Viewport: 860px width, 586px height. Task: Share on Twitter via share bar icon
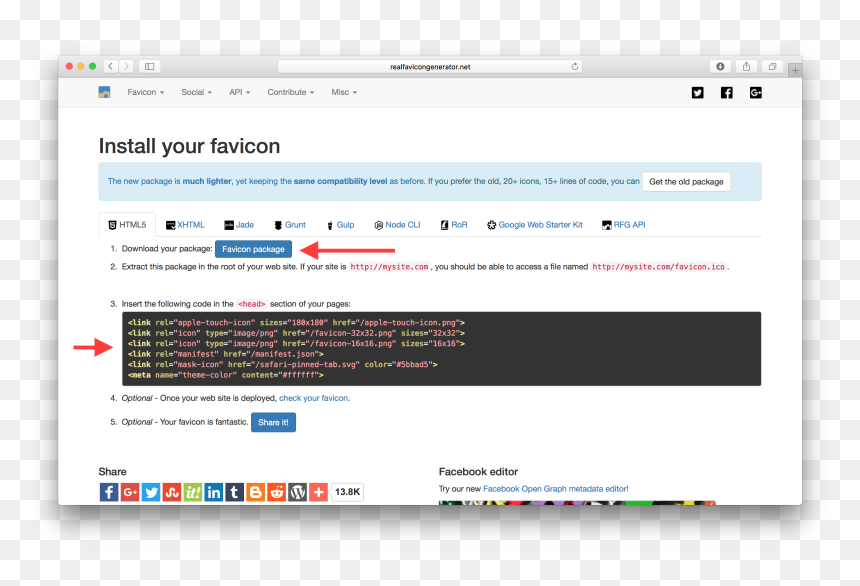click(x=151, y=492)
